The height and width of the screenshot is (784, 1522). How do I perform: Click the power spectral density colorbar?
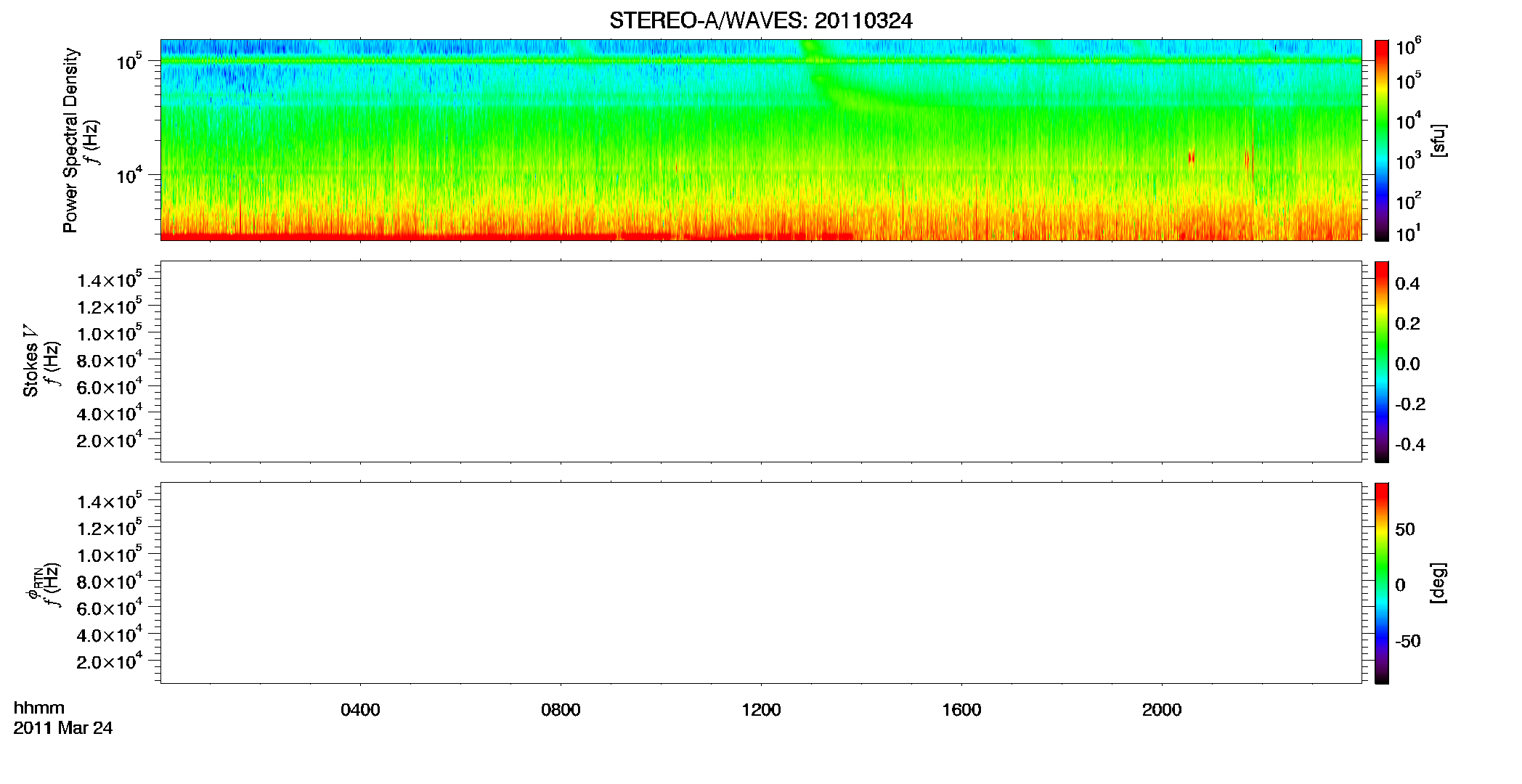[x=1382, y=140]
